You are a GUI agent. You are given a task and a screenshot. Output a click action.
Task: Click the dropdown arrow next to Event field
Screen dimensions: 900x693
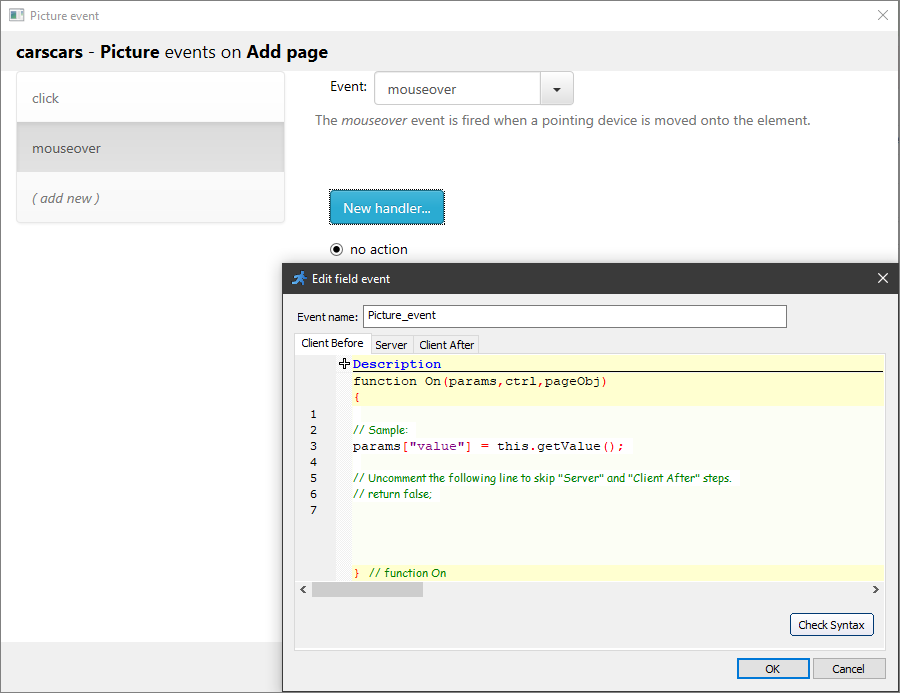coord(556,88)
